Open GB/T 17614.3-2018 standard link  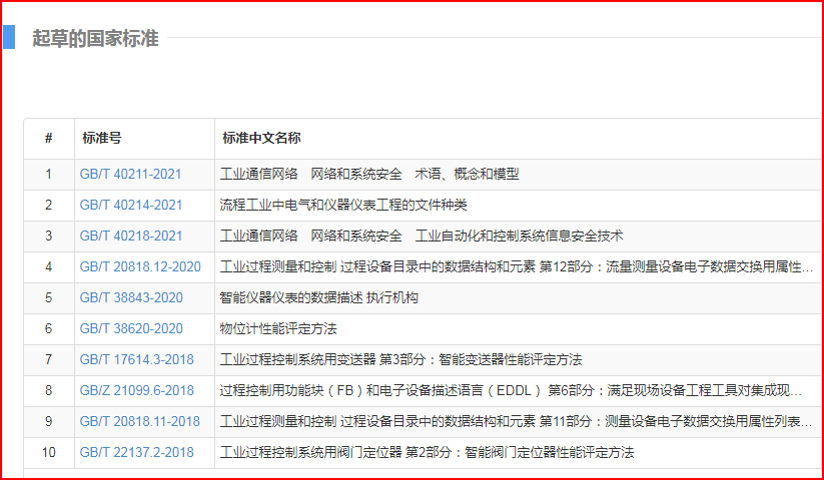tap(137, 360)
